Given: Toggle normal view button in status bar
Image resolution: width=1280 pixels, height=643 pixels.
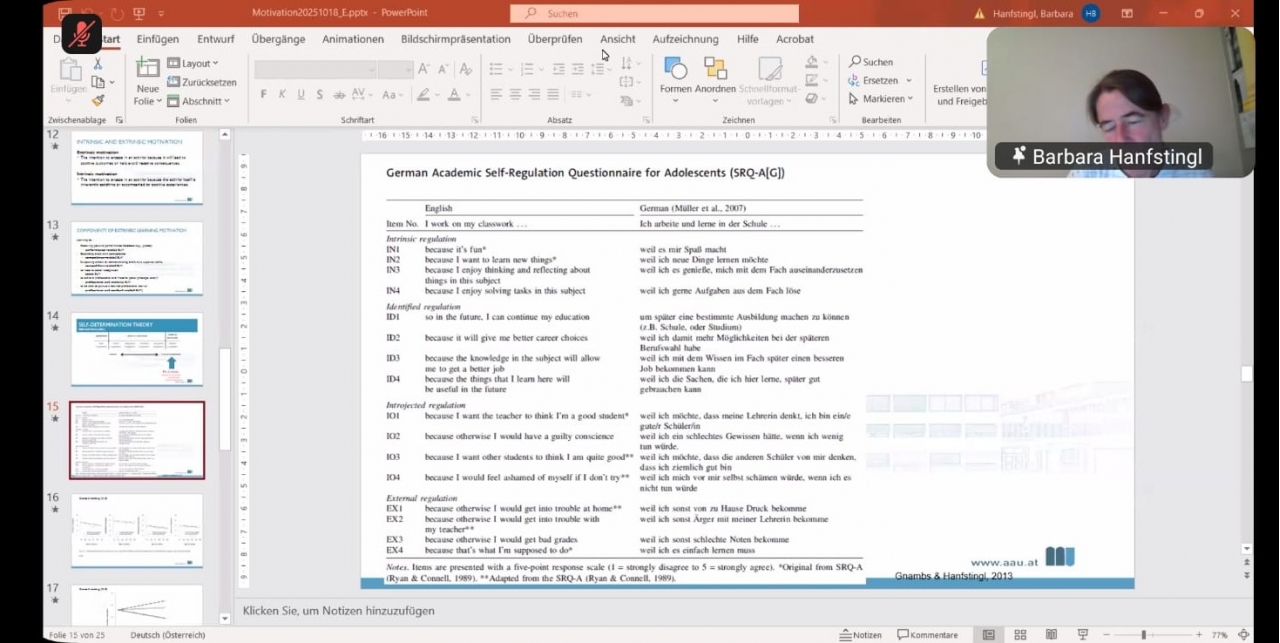Looking at the screenshot, I should coord(989,635).
